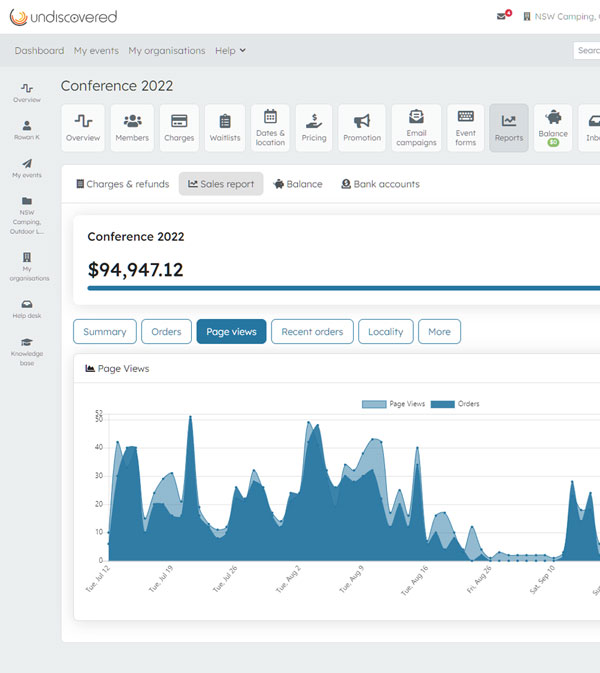Expand the Help dropdown menu
The height and width of the screenshot is (673, 600).
click(230, 51)
